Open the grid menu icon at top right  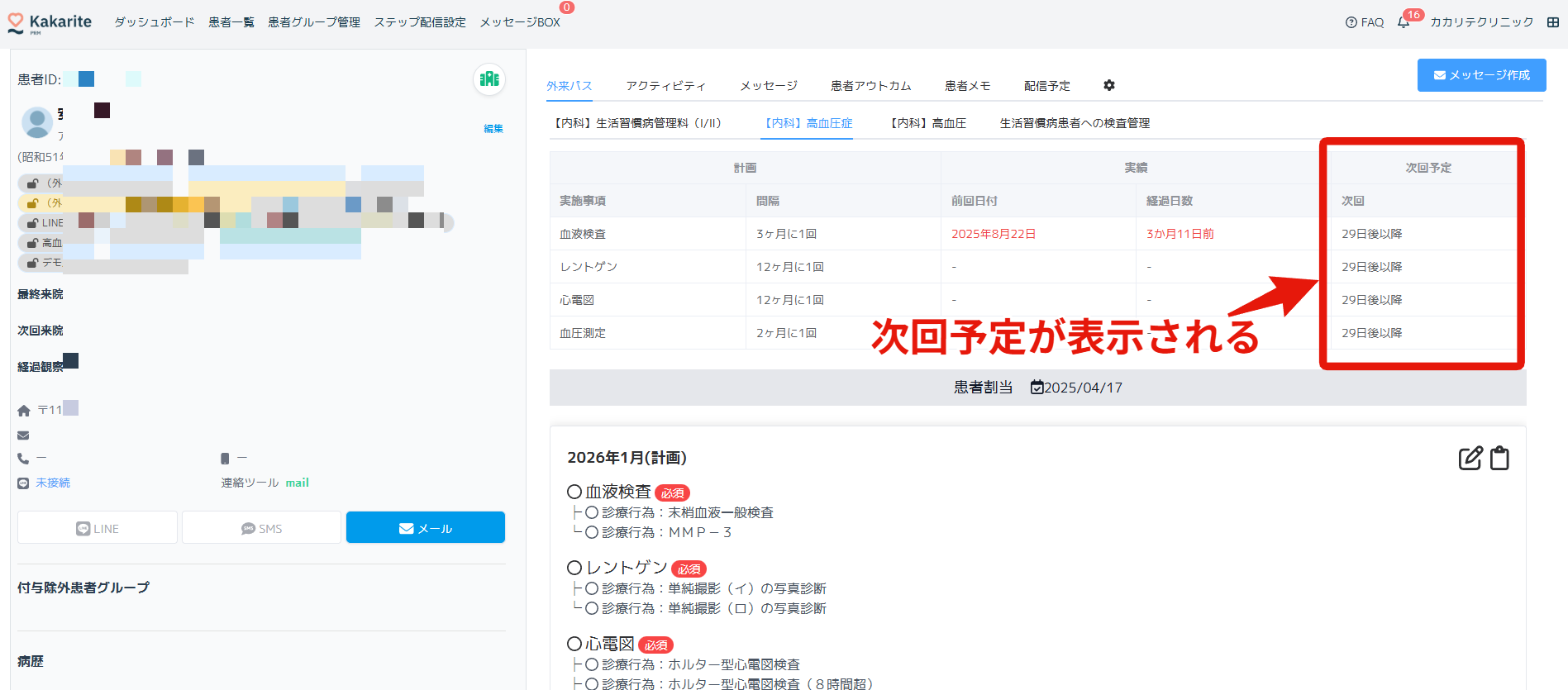point(1553,22)
